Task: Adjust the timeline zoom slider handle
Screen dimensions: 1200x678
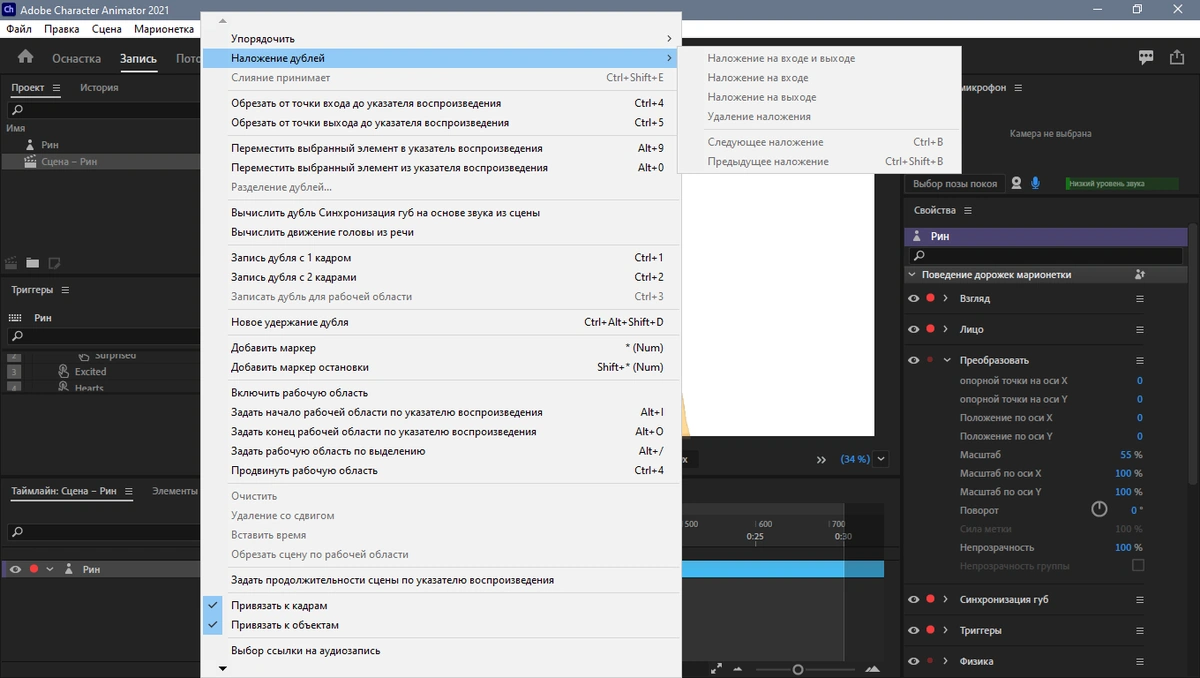Action: coord(797,669)
